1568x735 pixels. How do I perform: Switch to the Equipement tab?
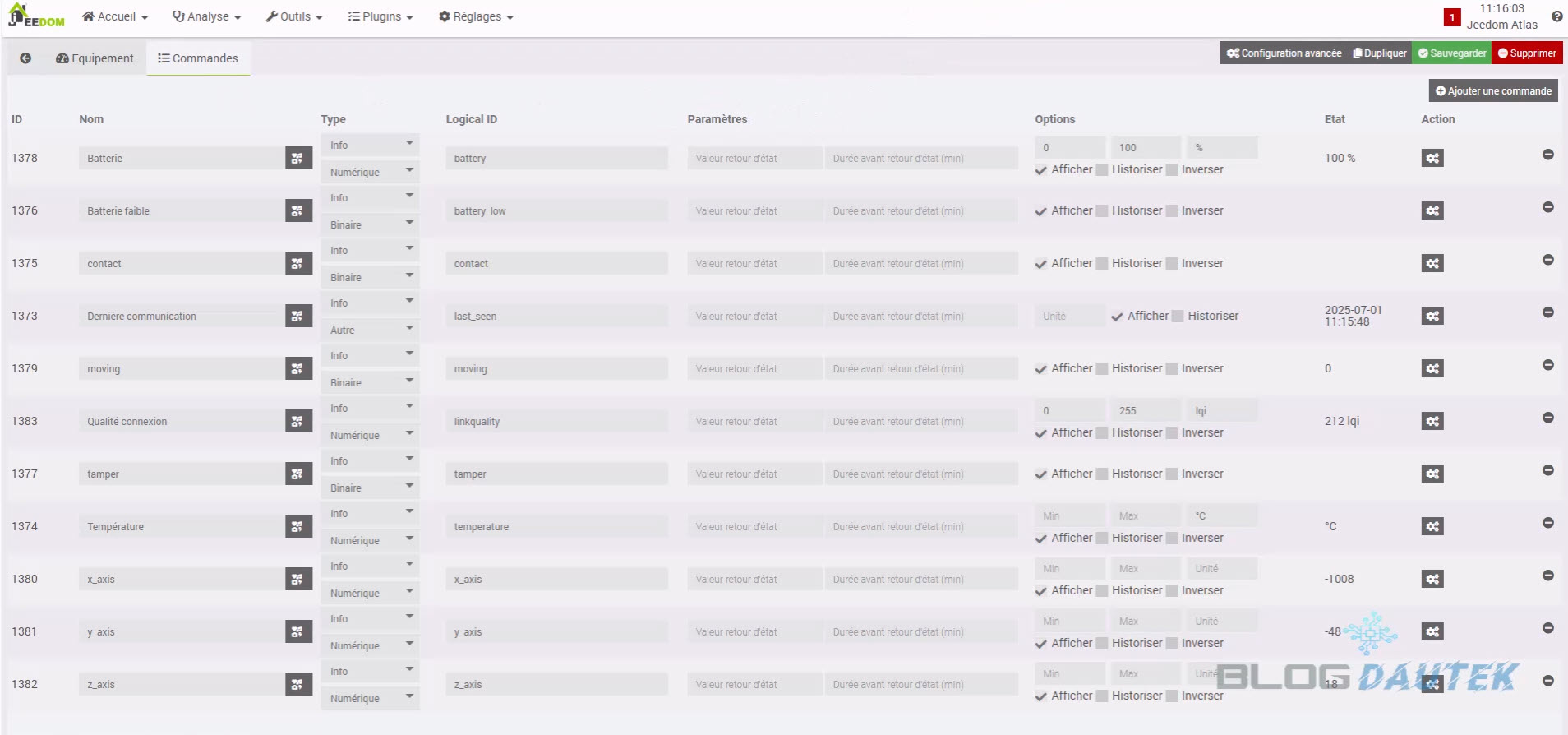point(95,58)
